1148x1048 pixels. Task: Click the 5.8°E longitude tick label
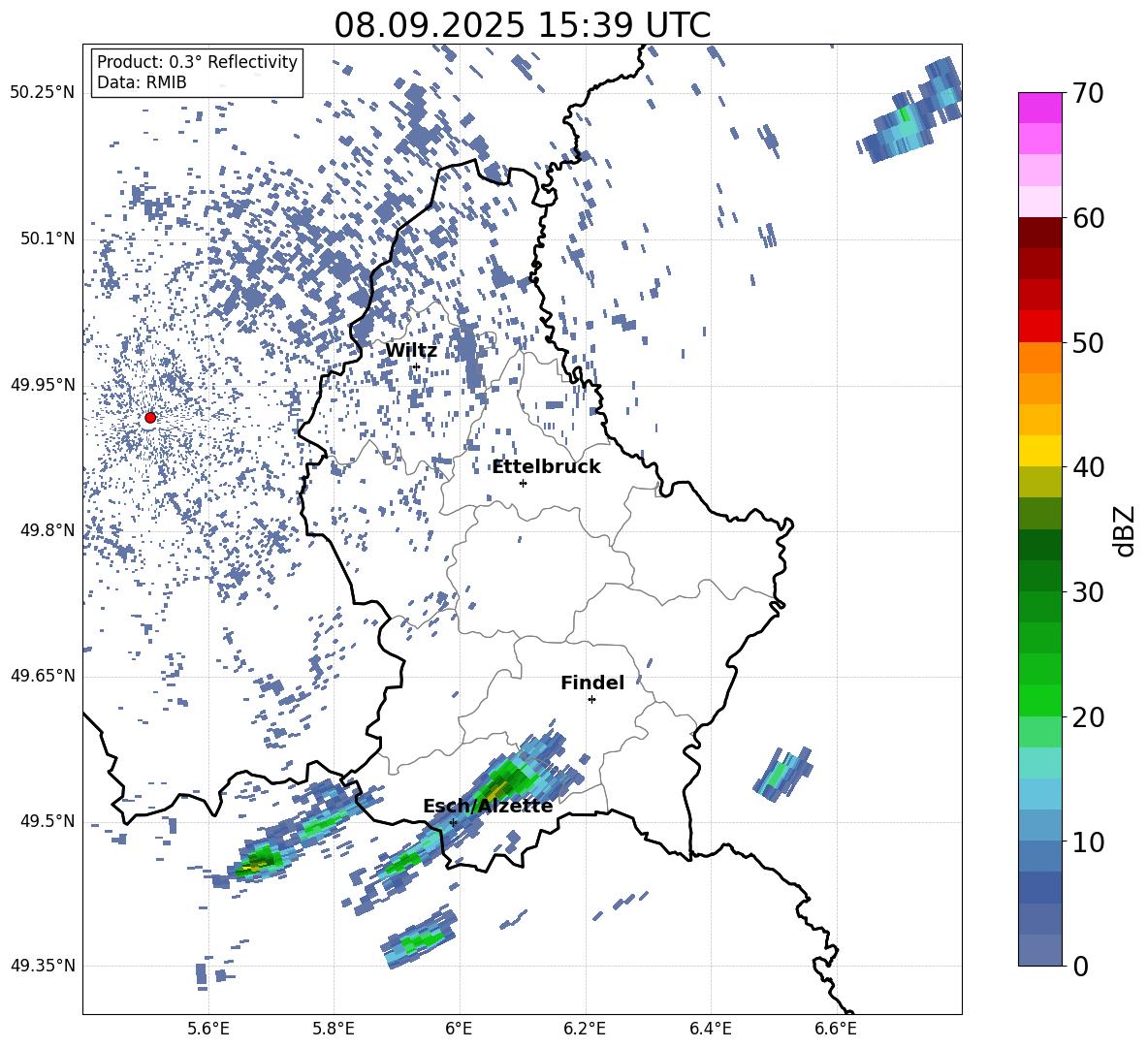(334, 1029)
